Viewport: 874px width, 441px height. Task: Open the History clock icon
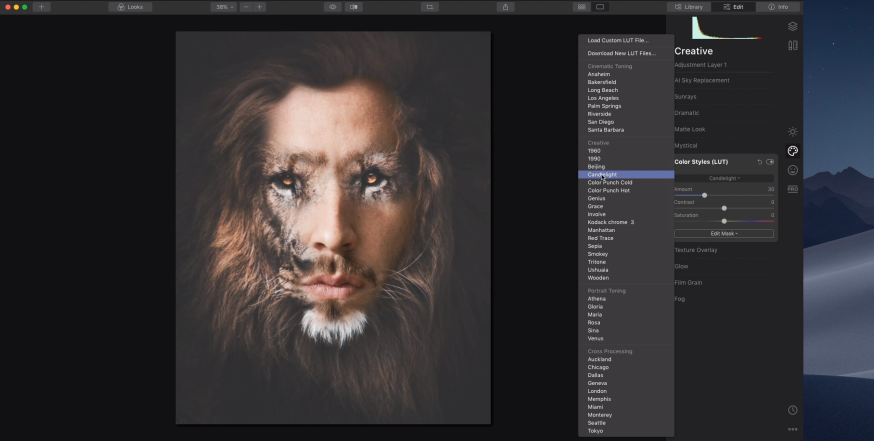792,410
